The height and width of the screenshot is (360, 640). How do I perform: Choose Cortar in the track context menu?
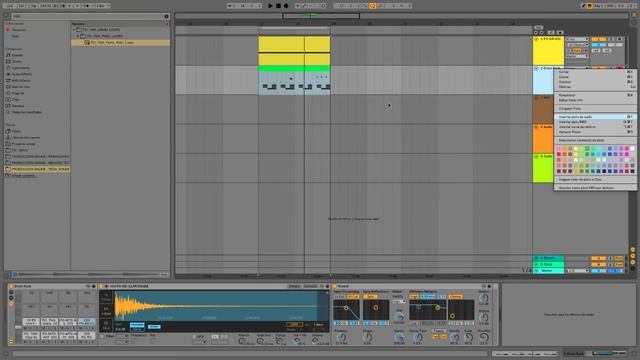click(595, 72)
